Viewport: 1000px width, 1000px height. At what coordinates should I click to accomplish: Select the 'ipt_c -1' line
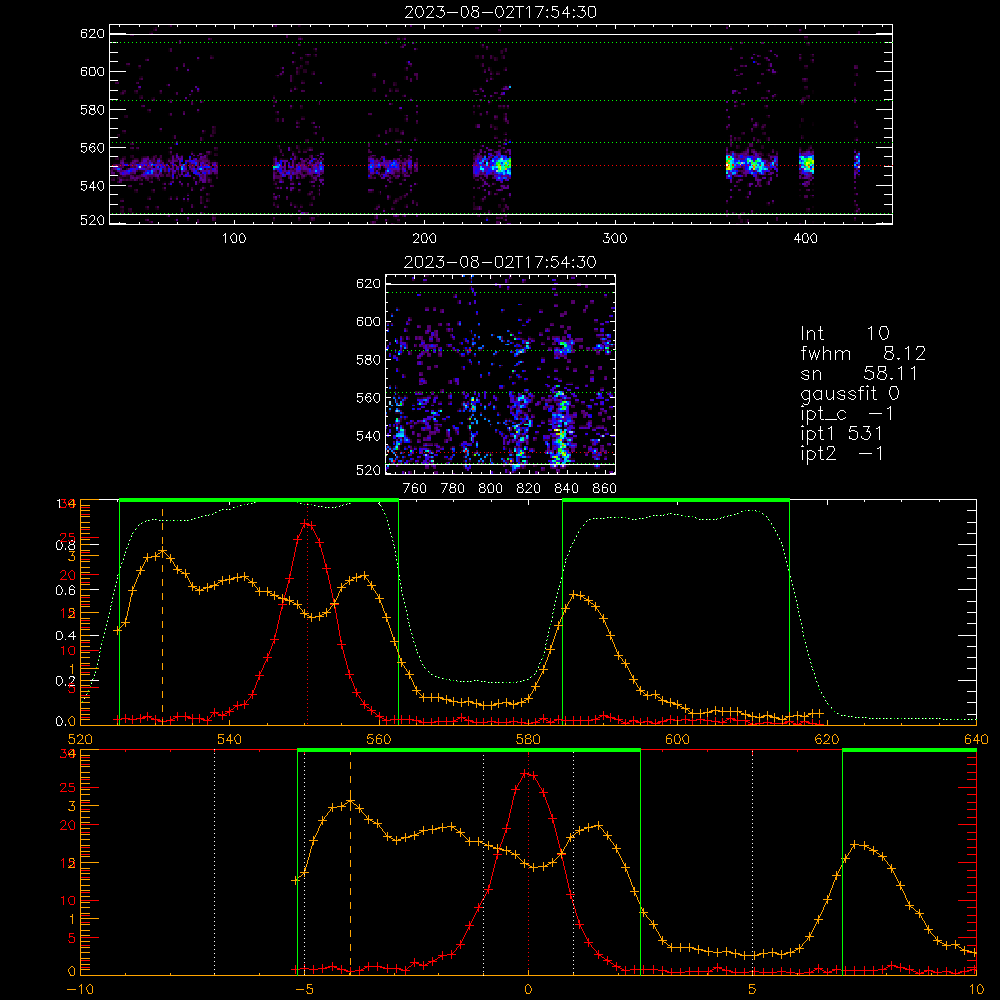(848, 414)
